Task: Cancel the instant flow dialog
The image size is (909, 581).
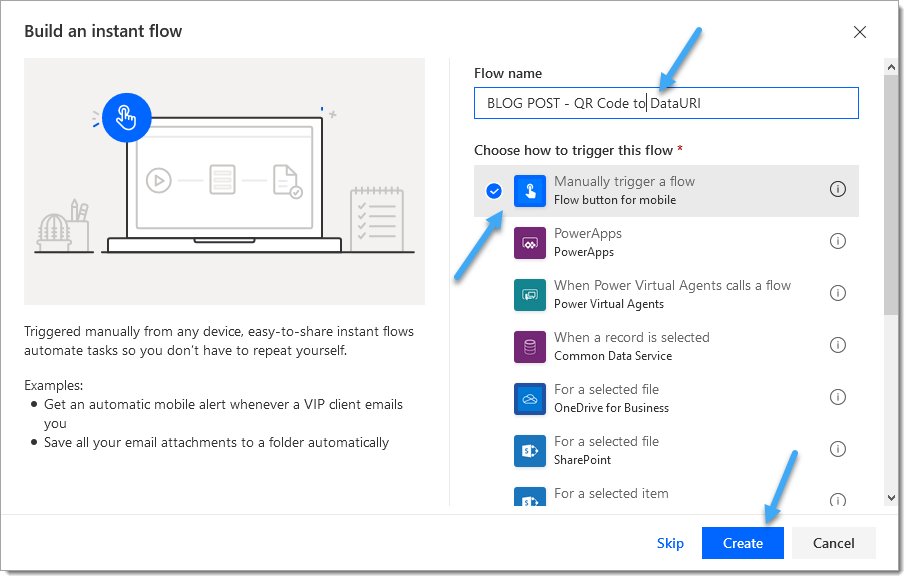Action: pyautogui.click(x=833, y=543)
